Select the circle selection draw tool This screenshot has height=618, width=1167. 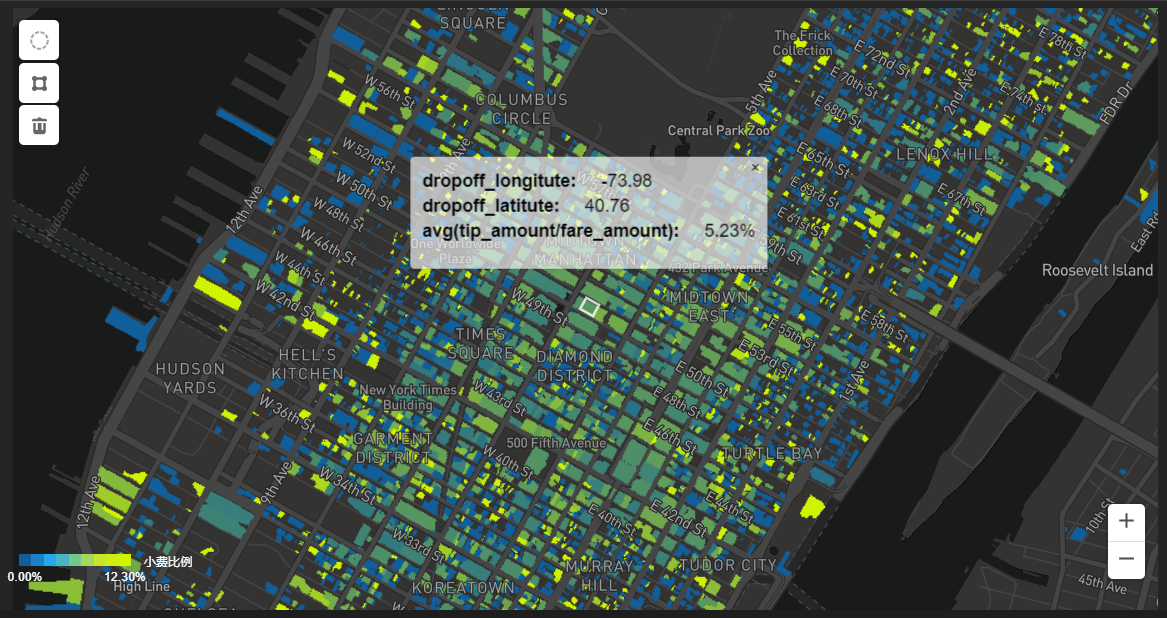pos(39,40)
